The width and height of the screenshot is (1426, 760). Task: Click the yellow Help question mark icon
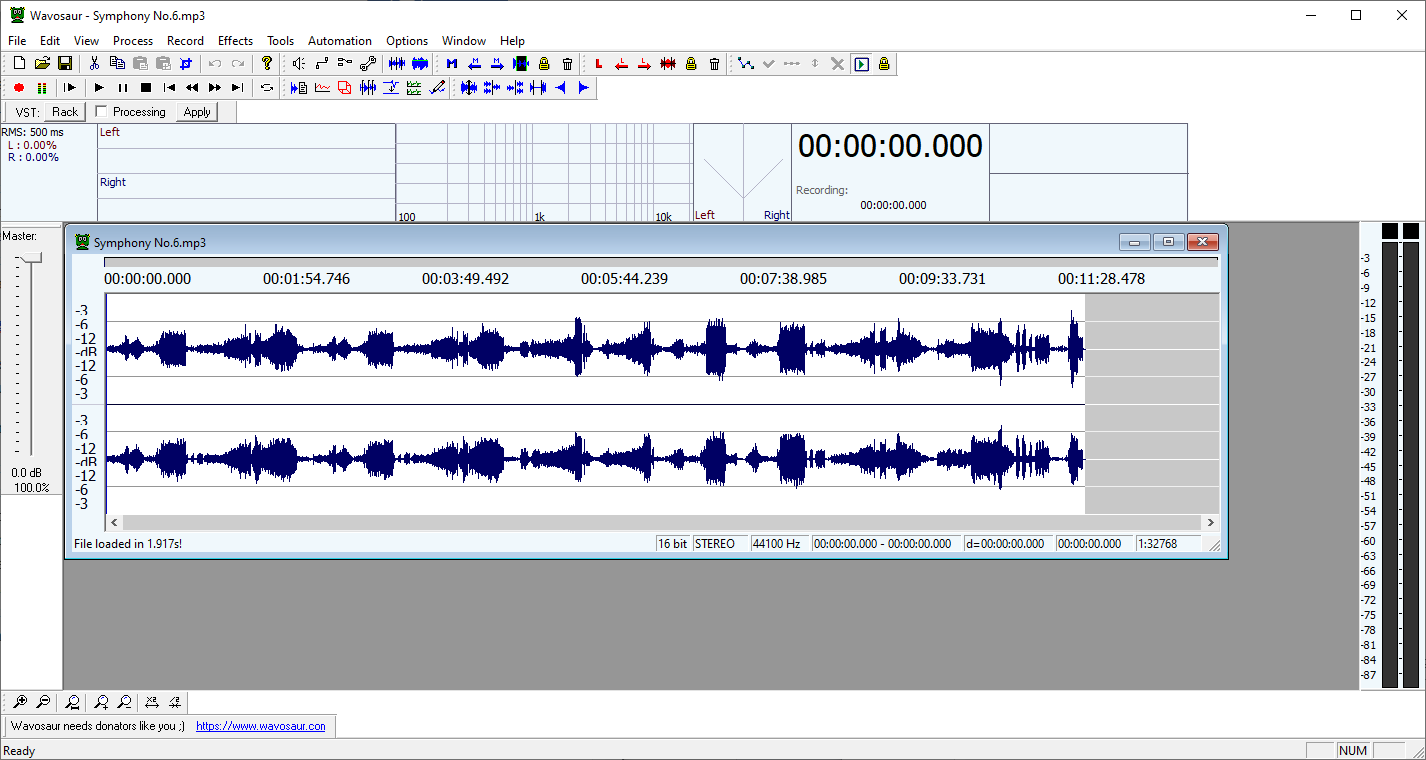[x=267, y=64]
